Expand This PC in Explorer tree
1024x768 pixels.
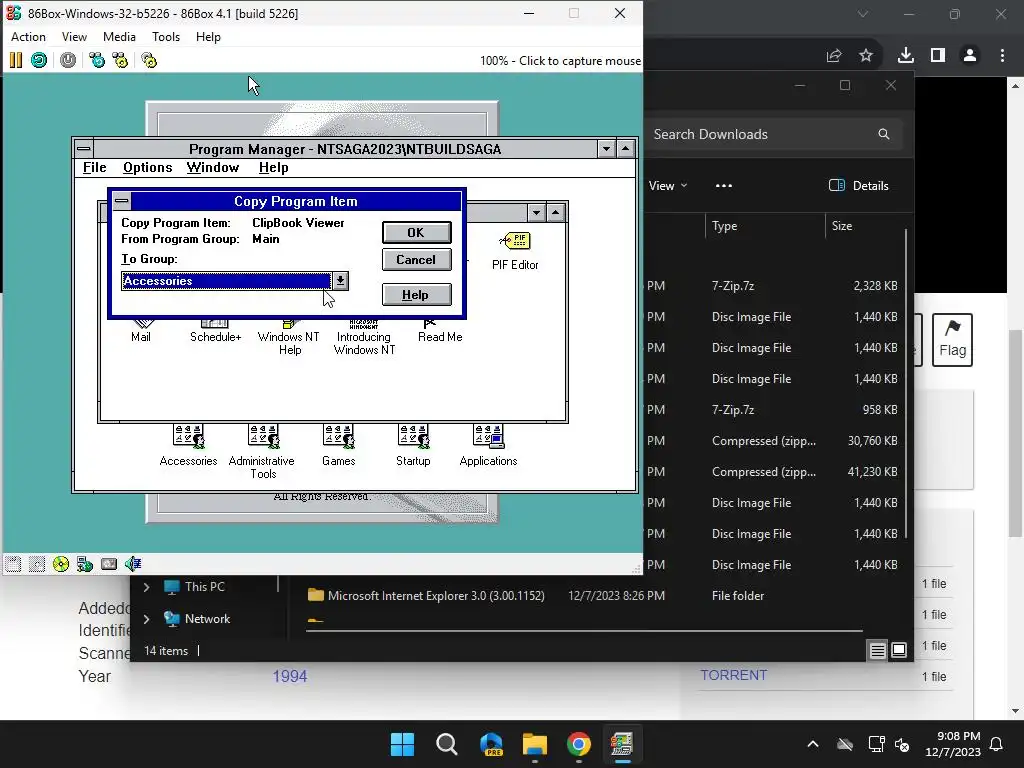(146, 587)
